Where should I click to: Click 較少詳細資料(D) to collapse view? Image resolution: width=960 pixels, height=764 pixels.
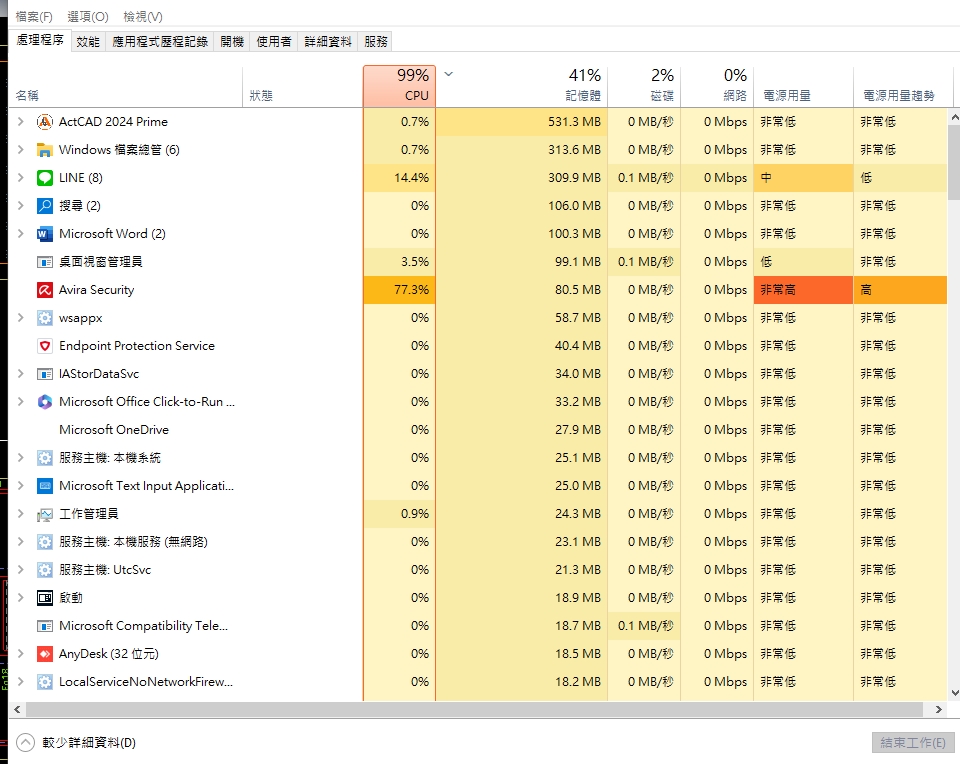click(x=76, y=743)
